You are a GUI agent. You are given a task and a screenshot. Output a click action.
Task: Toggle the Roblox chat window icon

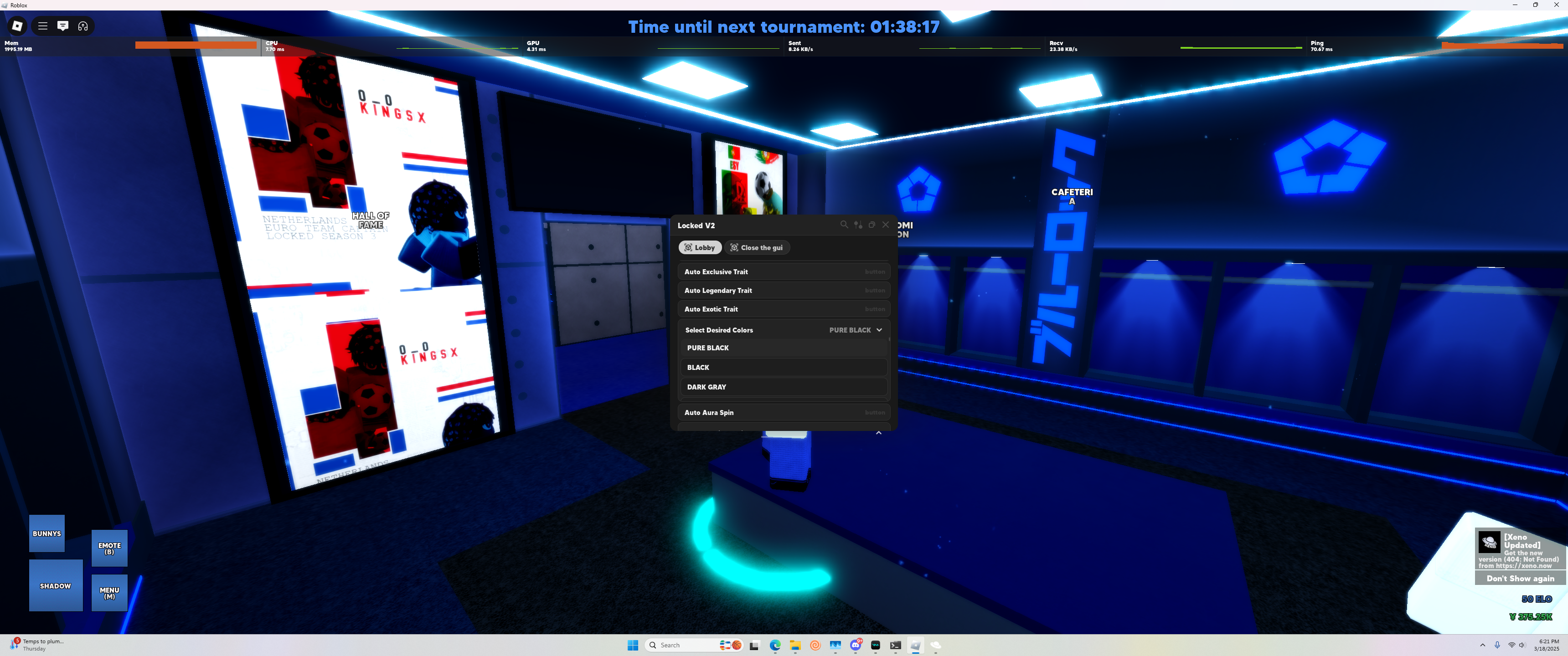(63, 26)
